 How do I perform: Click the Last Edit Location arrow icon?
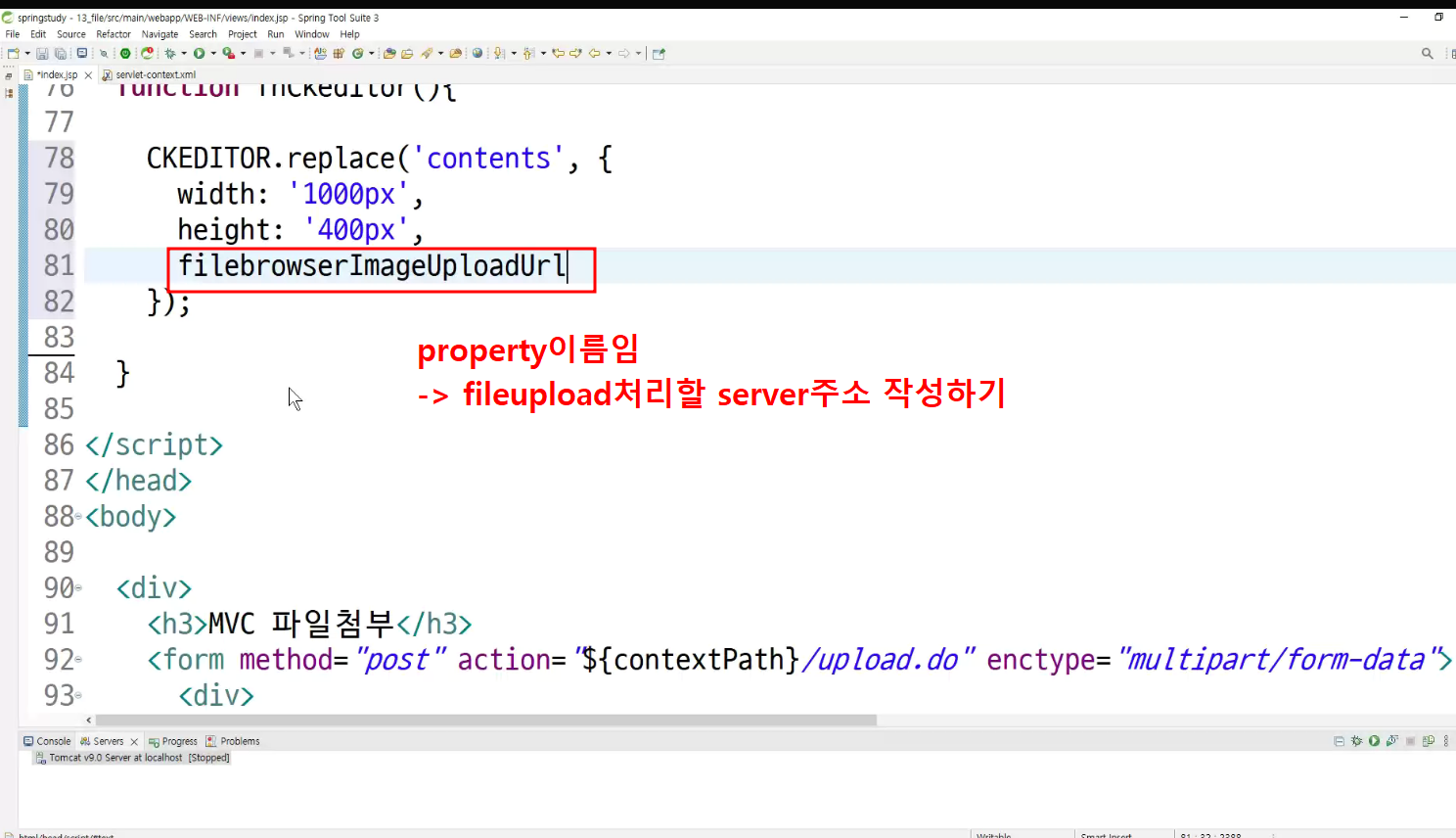(x=559, y=54)
